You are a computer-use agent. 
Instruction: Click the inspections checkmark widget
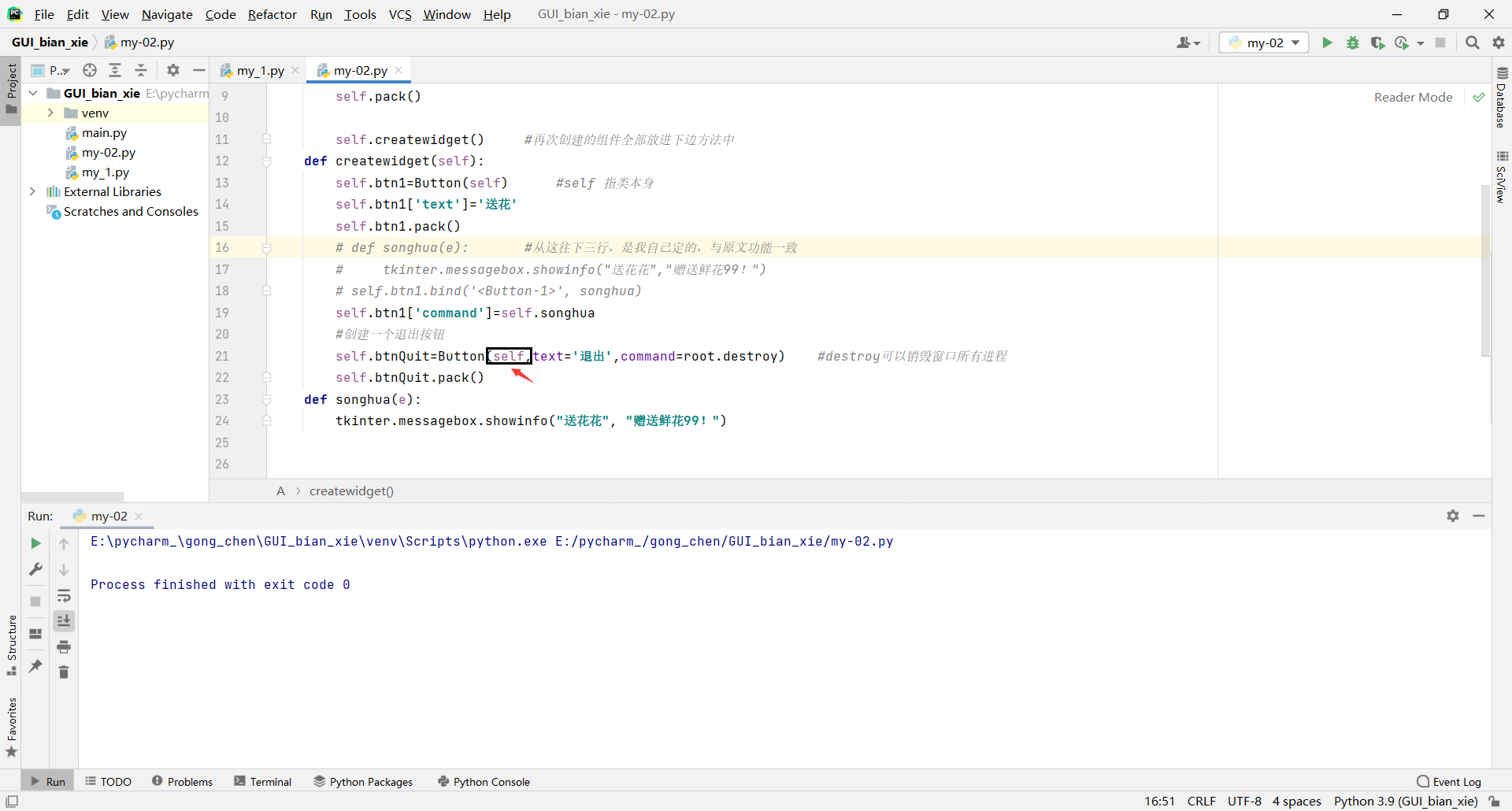point(1478,97)
